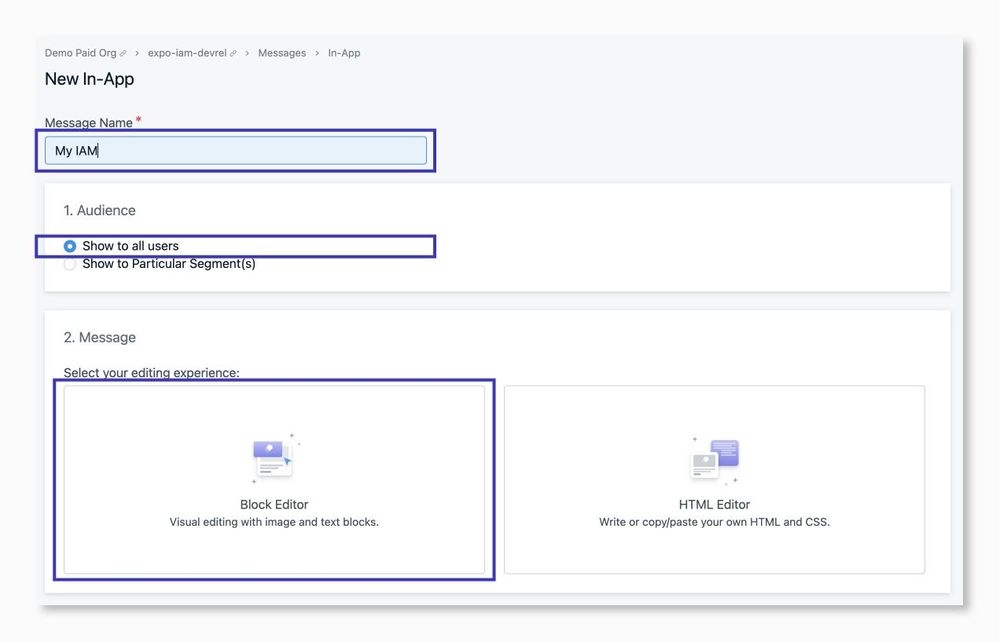Open Demo Paid Org breadcrumb
This screenshot has height=642, width=1000.
tap(80, 53)
